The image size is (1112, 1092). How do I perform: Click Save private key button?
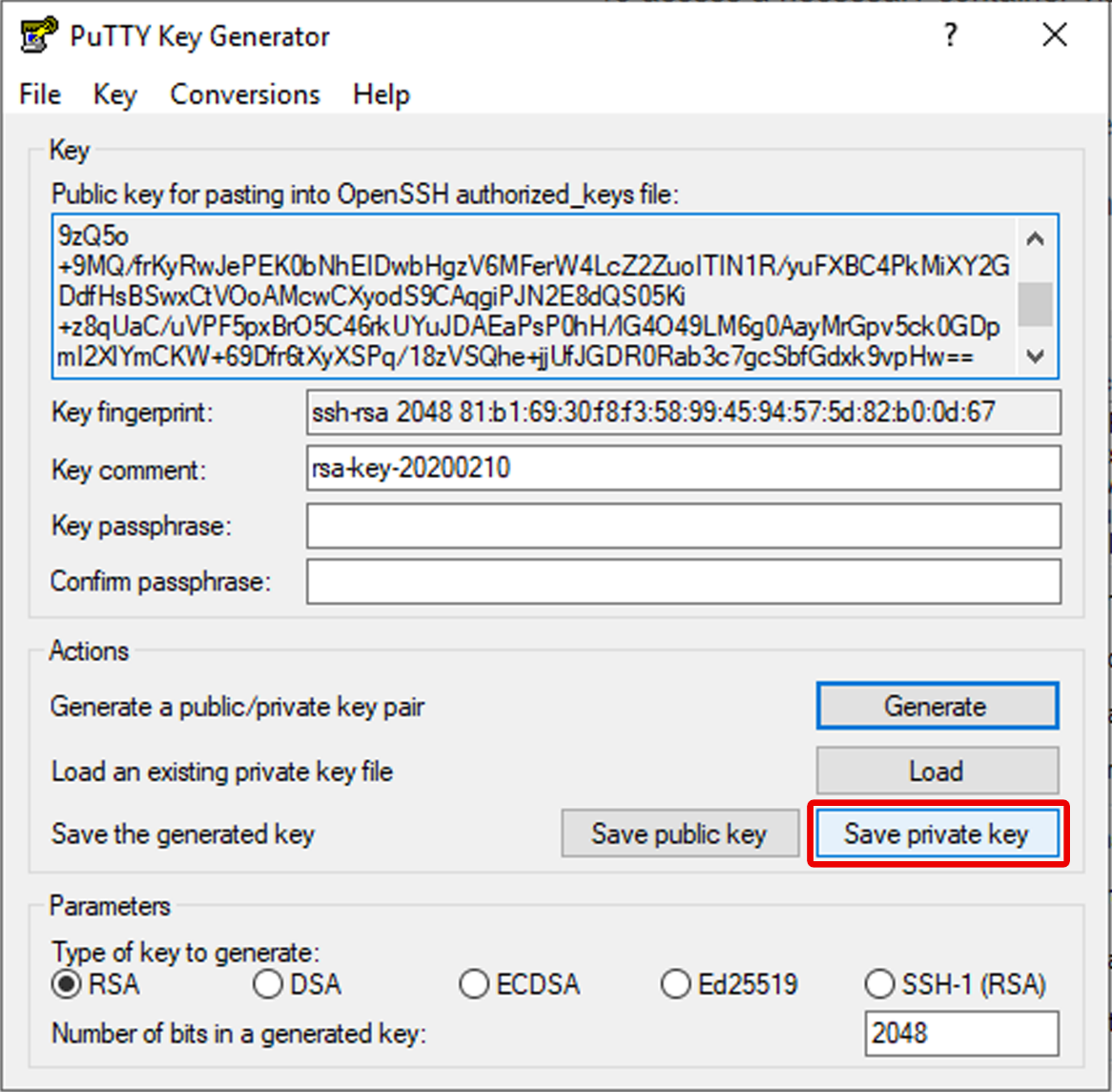937,834
